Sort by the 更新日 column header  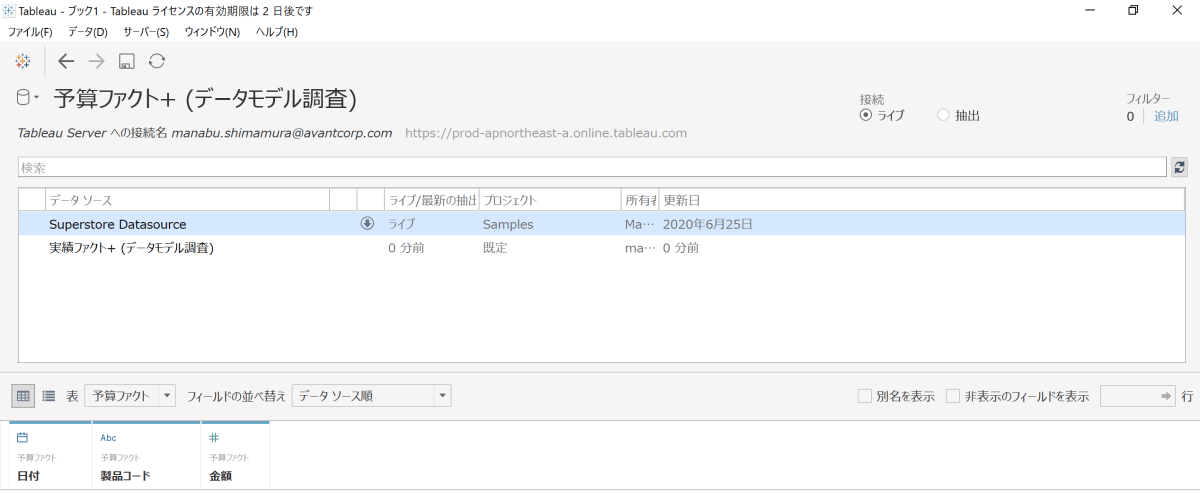(920, 200)
